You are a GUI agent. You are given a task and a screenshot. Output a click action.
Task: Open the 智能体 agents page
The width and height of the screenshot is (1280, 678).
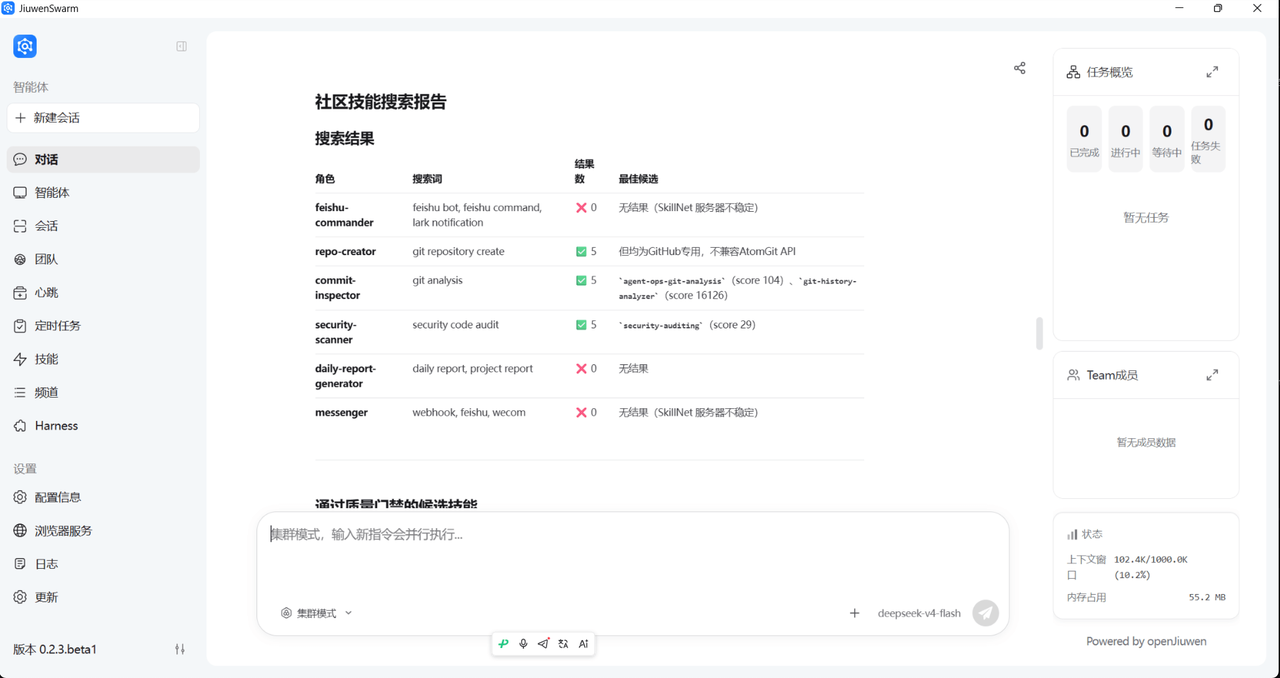(103, 192)
